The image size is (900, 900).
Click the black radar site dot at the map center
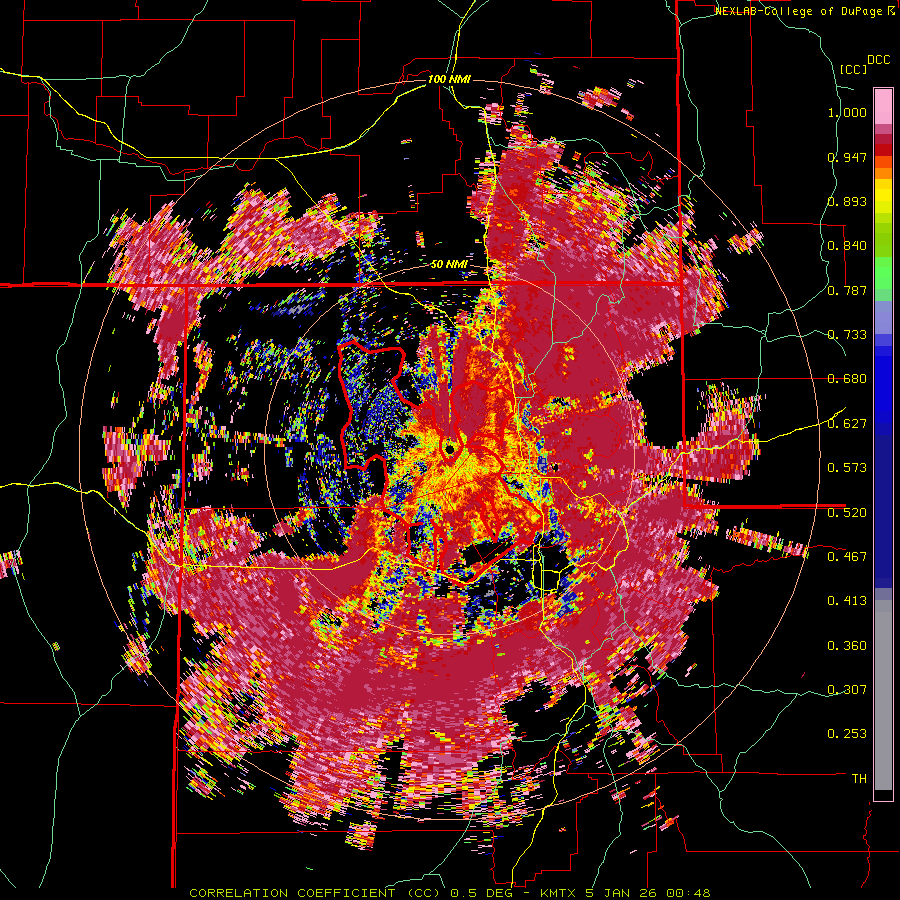[x=449, y=448]
